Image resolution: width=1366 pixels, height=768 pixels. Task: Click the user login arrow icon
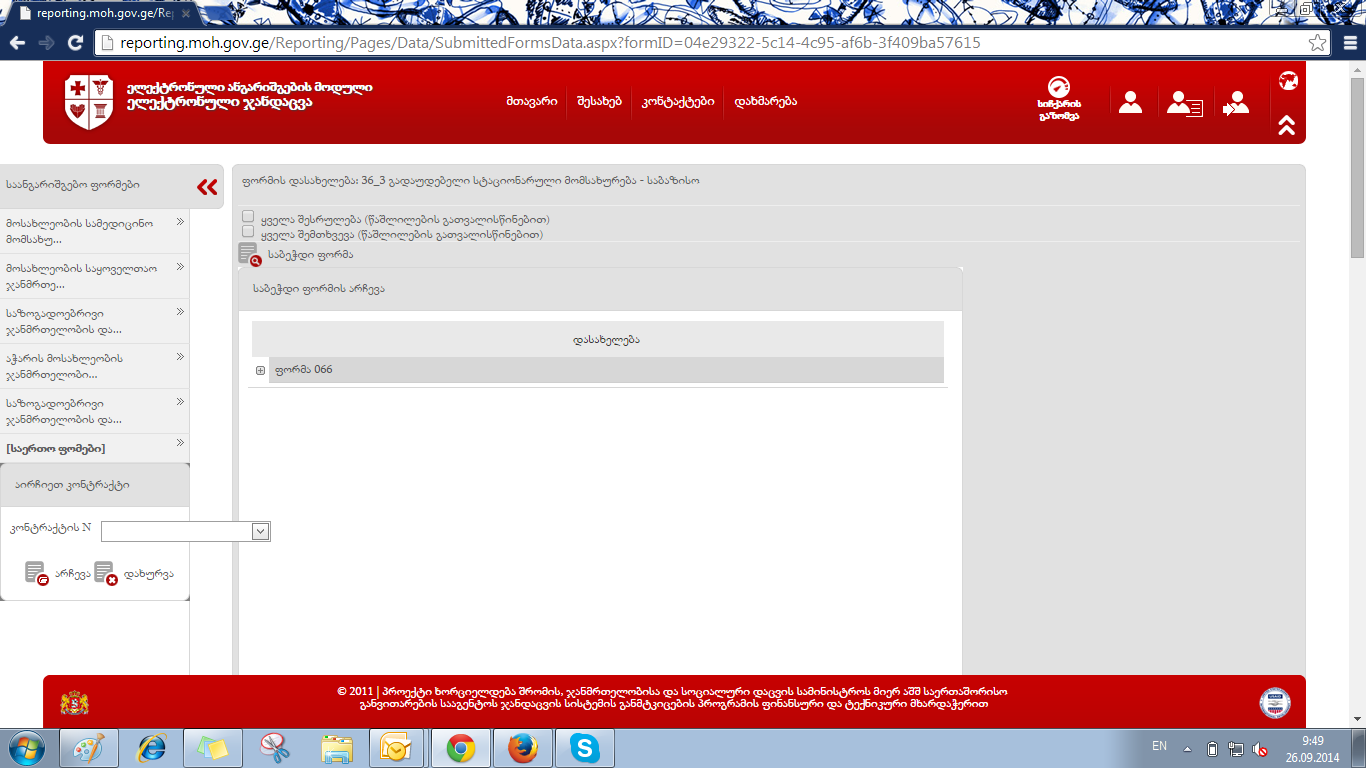1236,103
